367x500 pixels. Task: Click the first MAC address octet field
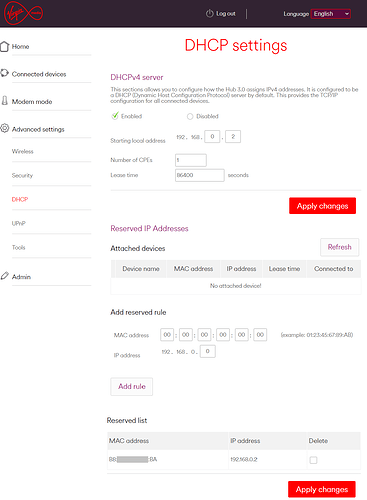click(167, 335)
